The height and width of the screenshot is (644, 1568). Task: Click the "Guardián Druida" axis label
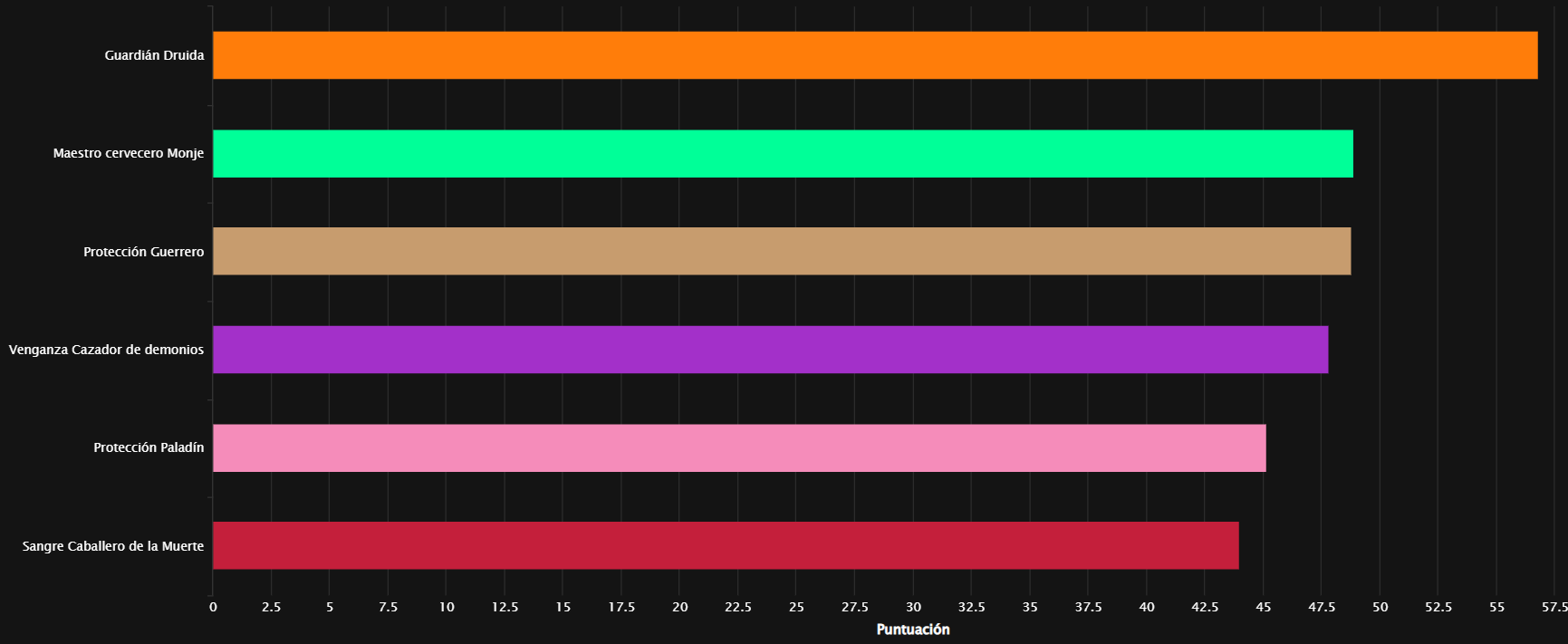(154, 55)
